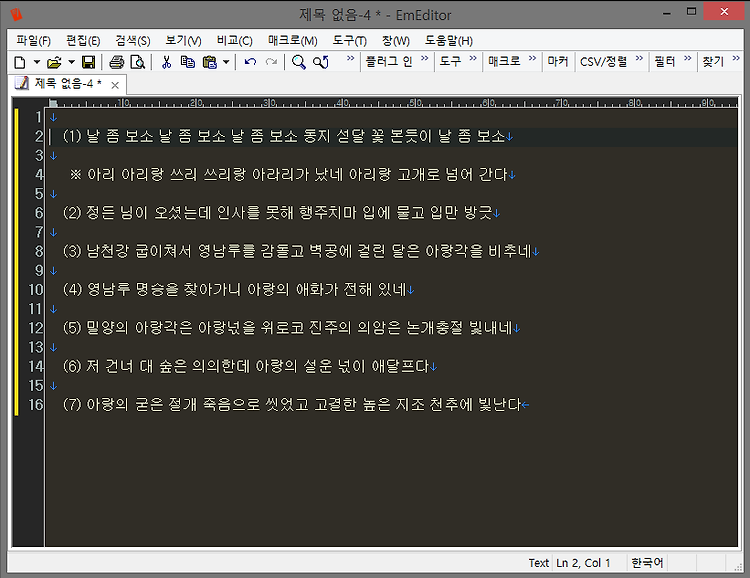Close the 제목 없음-4 tab
Image resolution: width=750 pixels, height=578 pixels.
(x=115, y=85)
